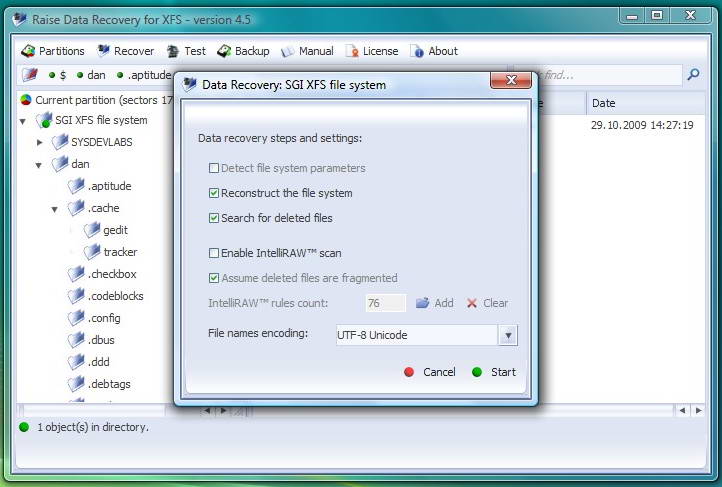The height and width of the screenshot is (487, 722).
Task: Click the .checkbox folder icon
Action: pos(76,274)
